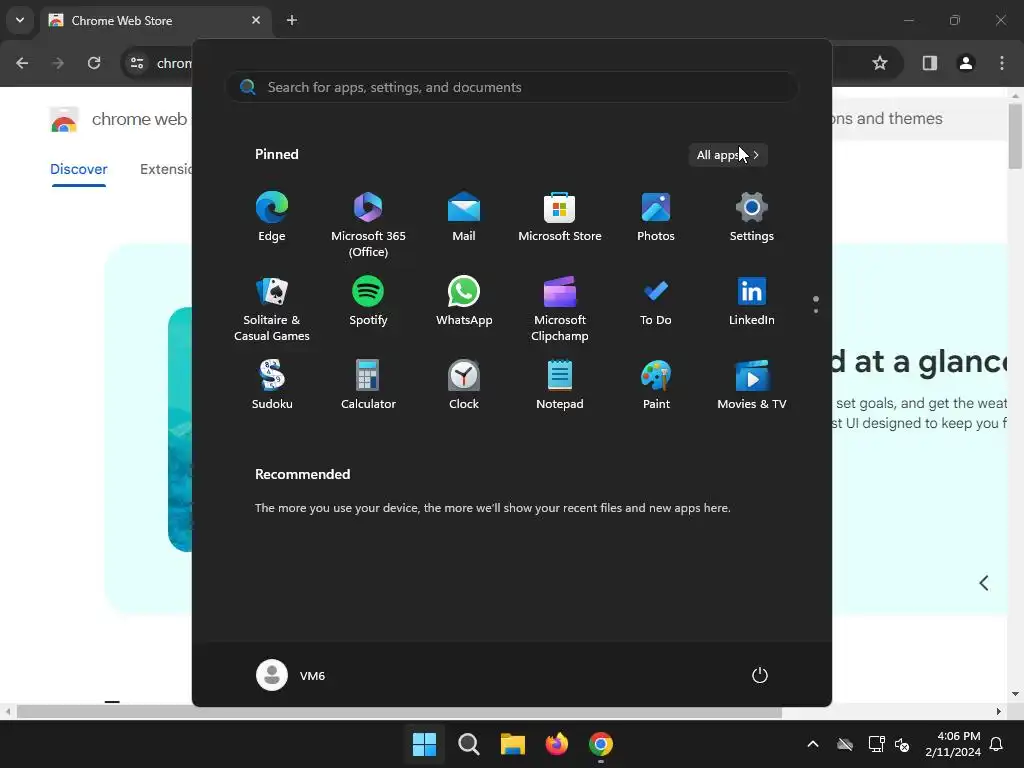Go forward in Chrome
The height and width of the screenshot is (768, 1024).
click(58, 63)
